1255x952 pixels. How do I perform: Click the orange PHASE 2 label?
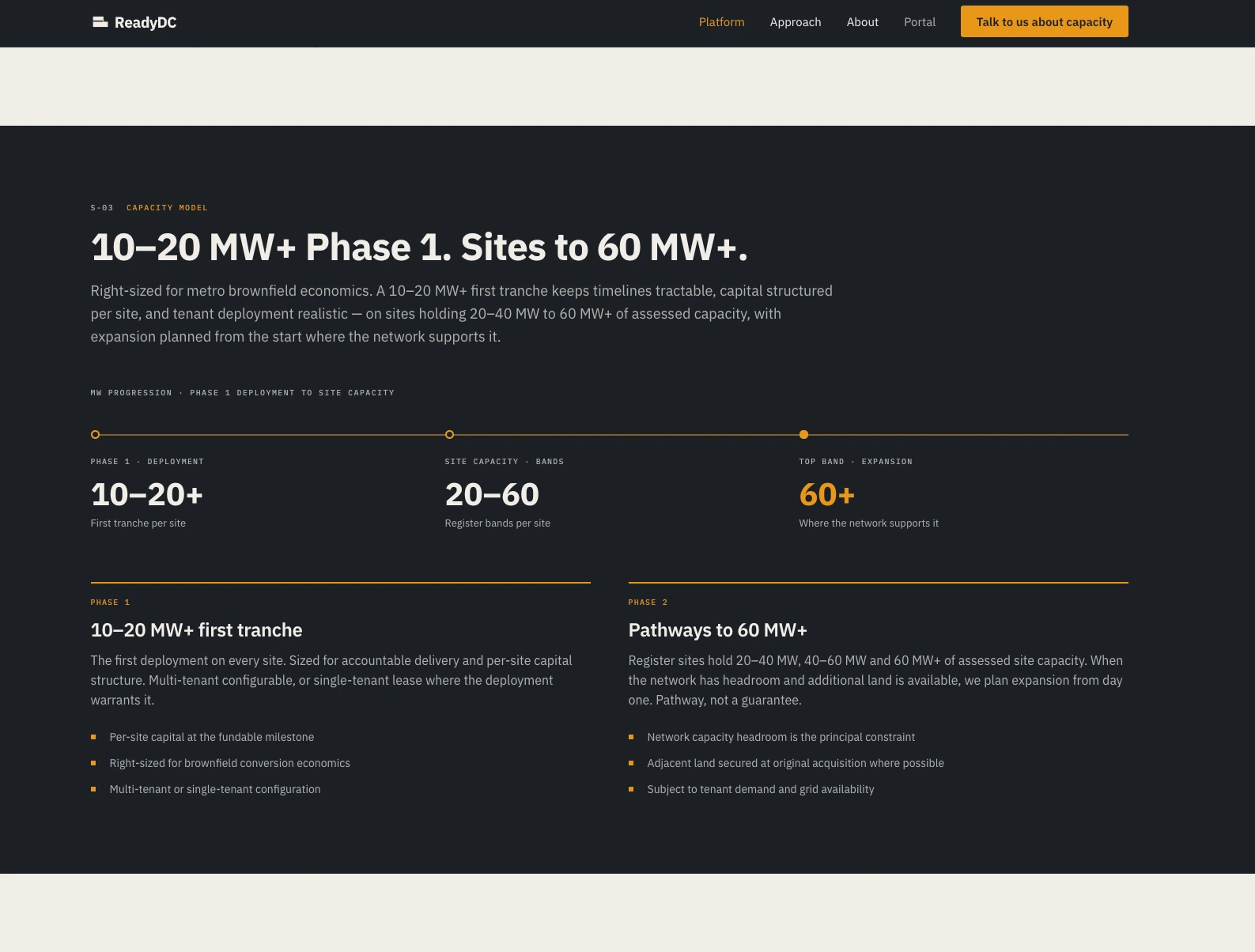point(648,603)
